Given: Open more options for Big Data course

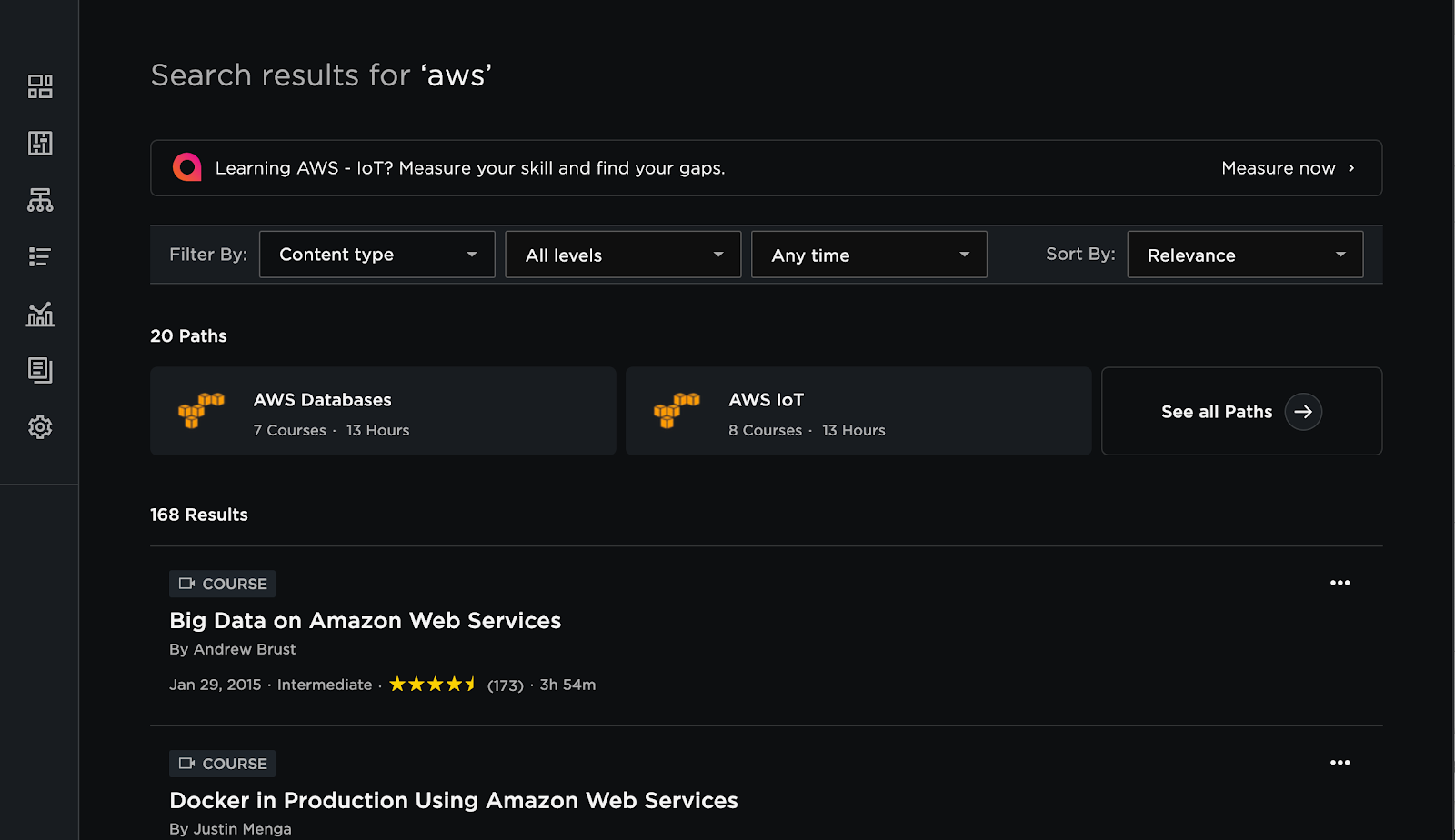Looking at the screenshot, I should click(x=1340, y=583).
